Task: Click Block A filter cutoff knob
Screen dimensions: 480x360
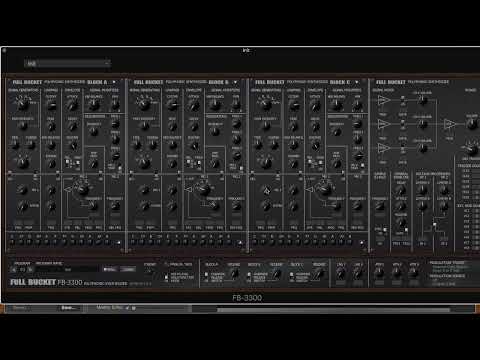Action: coord(51,106)
